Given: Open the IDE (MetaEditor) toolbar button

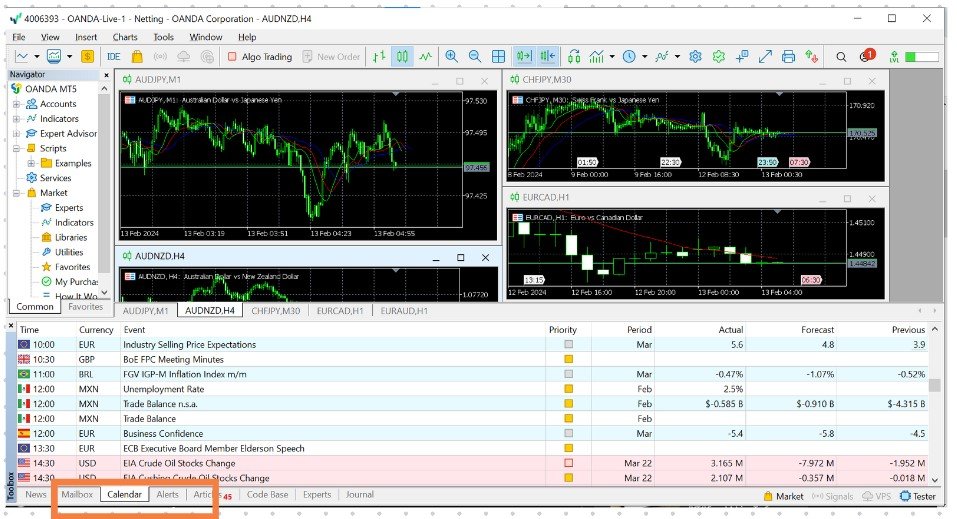Looking at the screenshot, I should pos(113,57).
